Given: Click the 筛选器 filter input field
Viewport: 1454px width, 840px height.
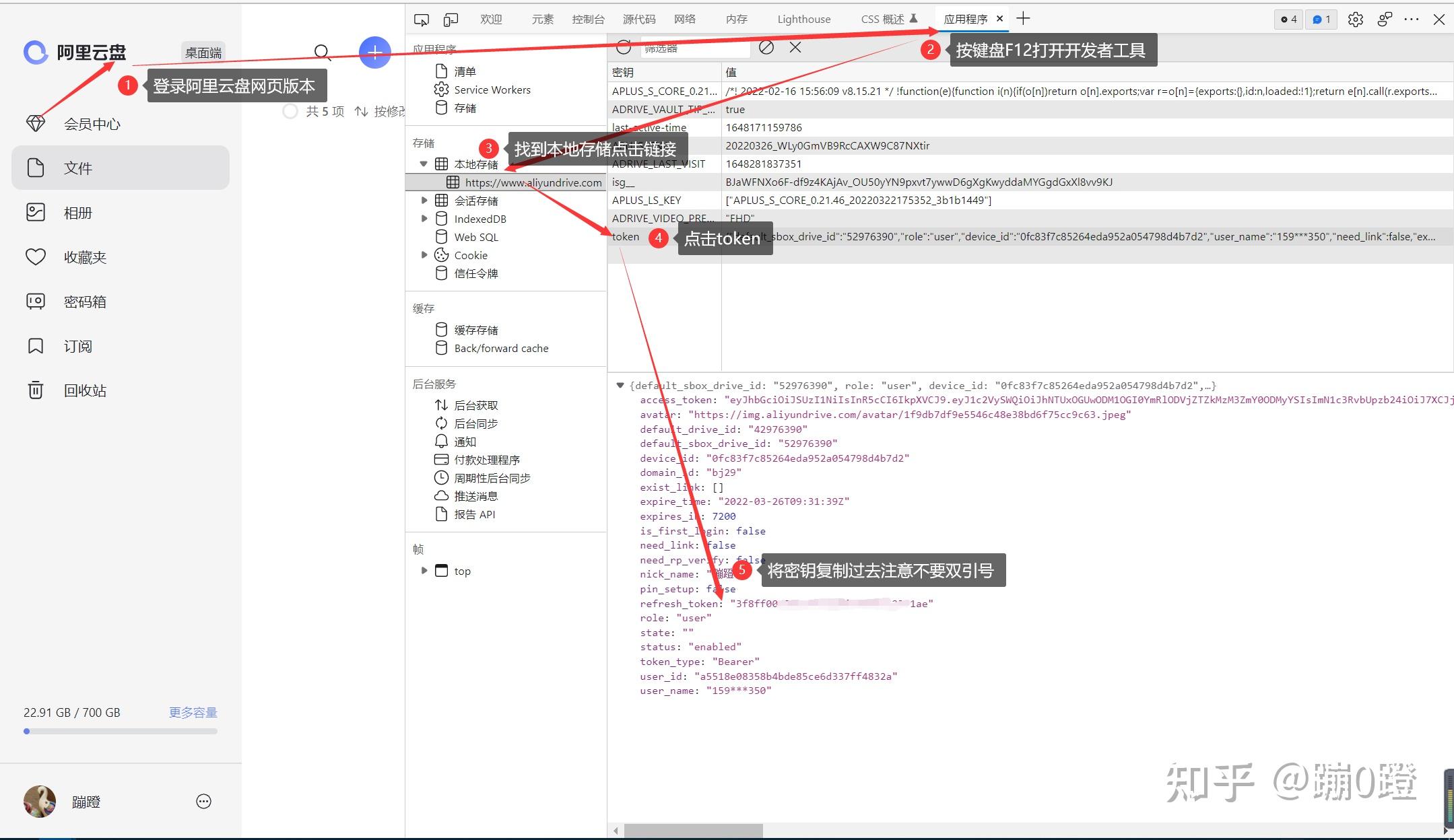Looking at the screenshot, I should pos(694,48).
